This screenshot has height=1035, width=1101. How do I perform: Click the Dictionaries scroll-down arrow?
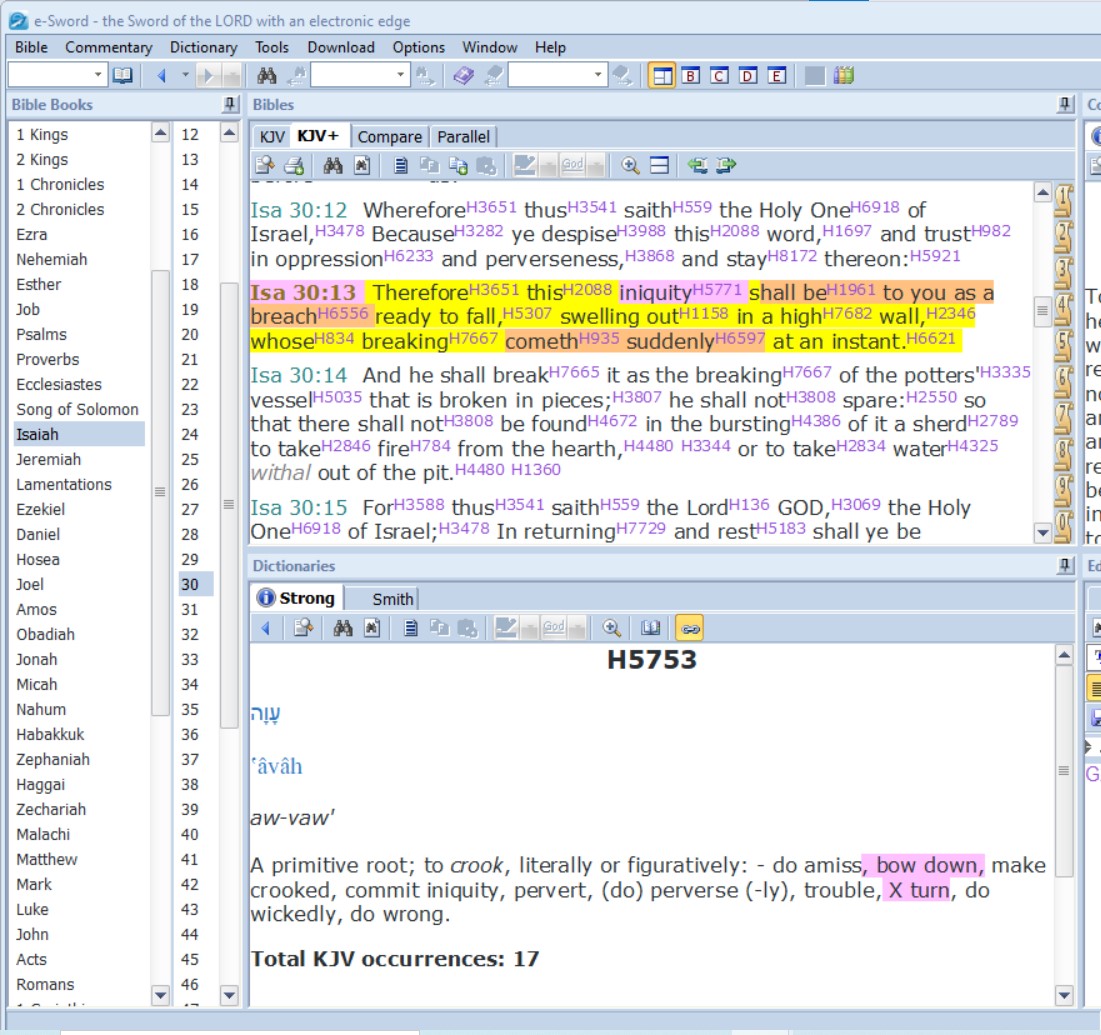point(1064,995)
